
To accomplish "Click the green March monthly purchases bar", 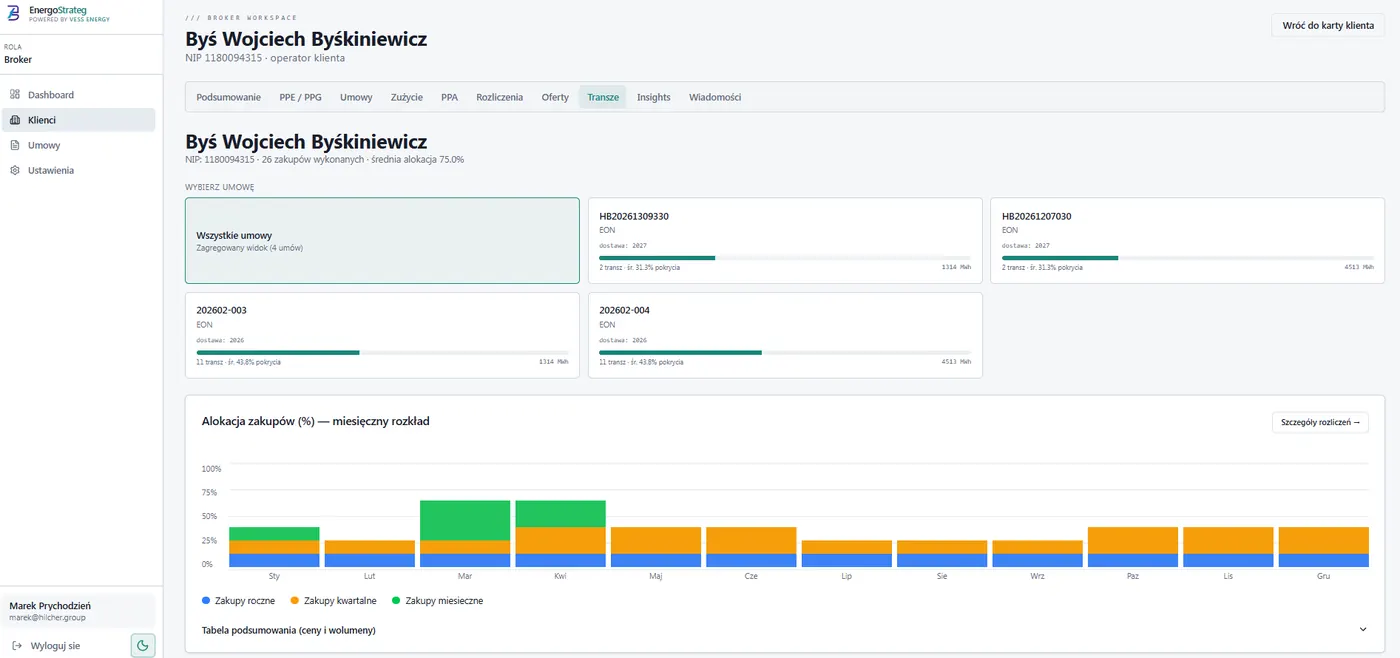I will point(465,520).
